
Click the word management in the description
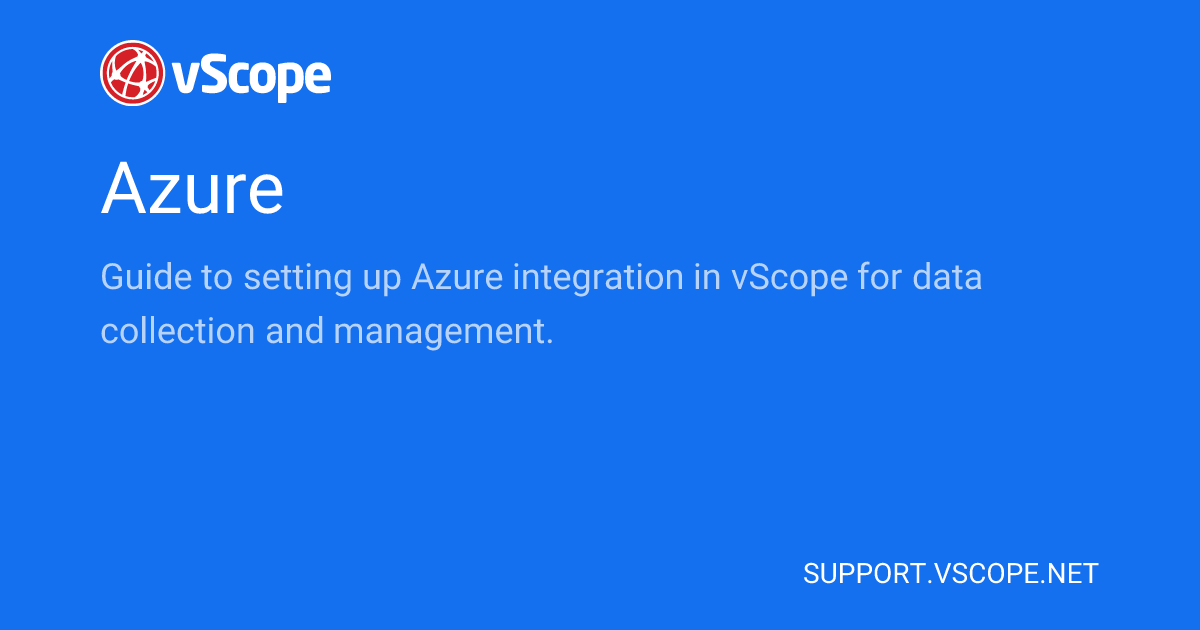pos(443,329)
